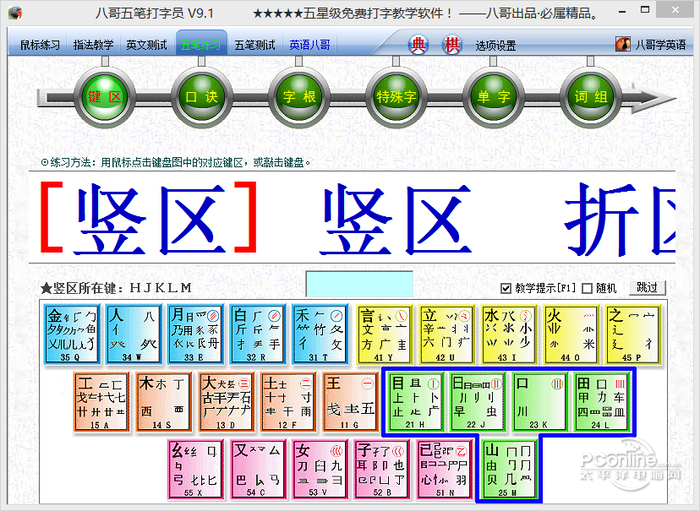Switch to the 英语八哥 tab
The image size is (700, 511).
309,45
